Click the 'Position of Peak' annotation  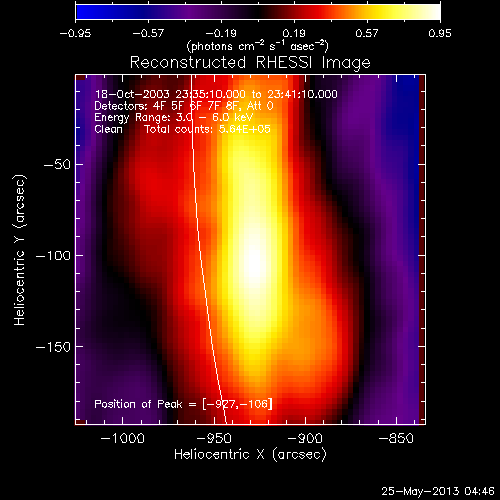(x=183, y=404)
